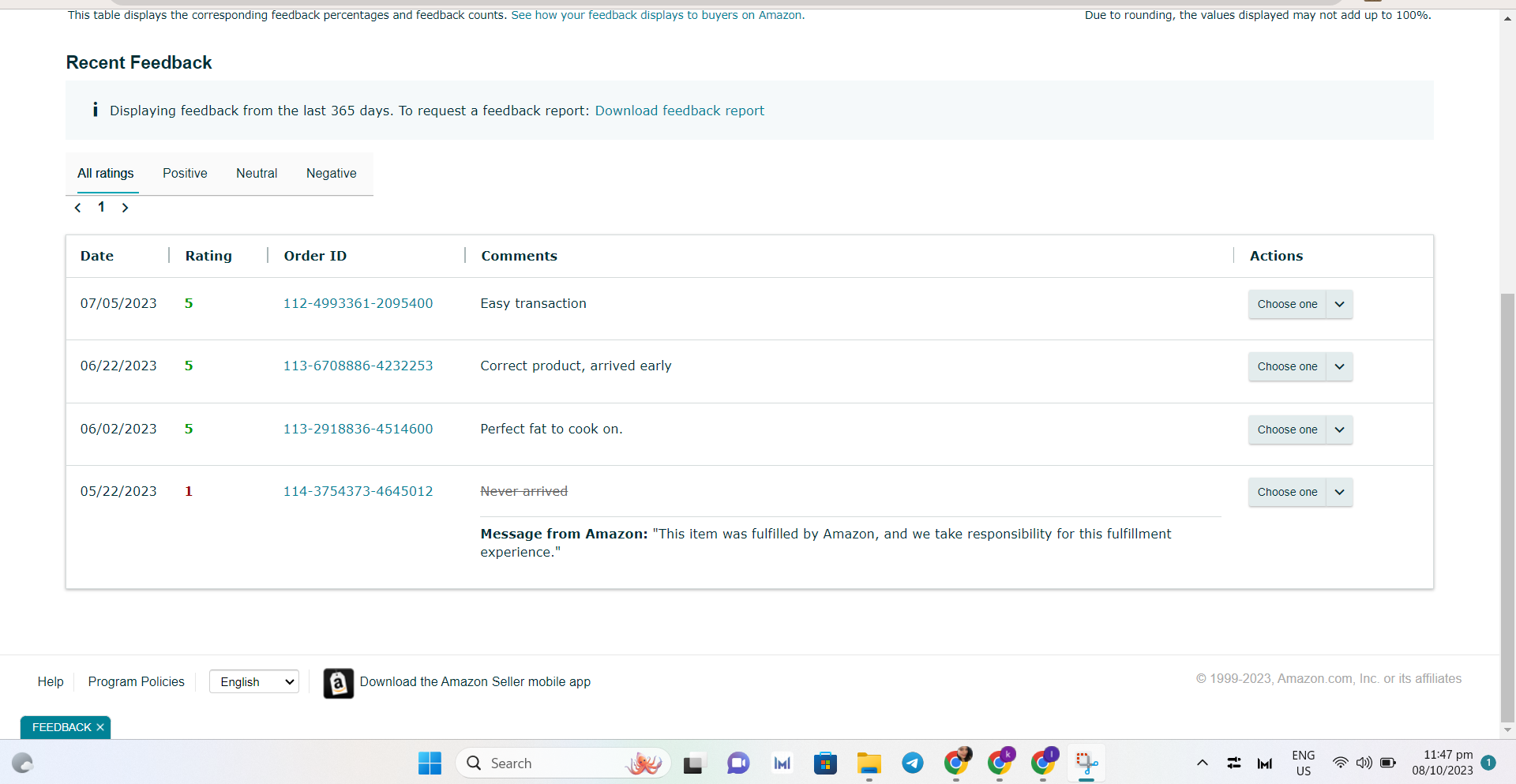Screen dimensions: 1516x784
Task: Close the FEEDBACK widget with X
Action: pos(100,727)
